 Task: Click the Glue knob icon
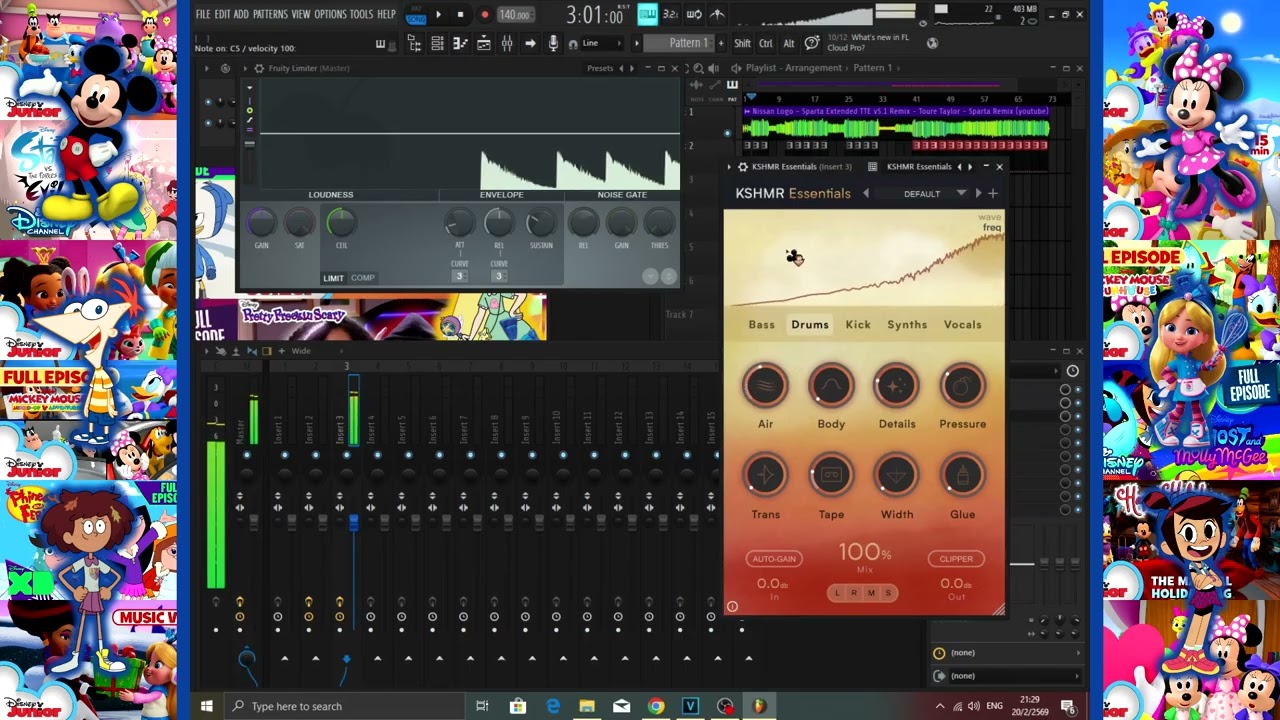point(963,476)
